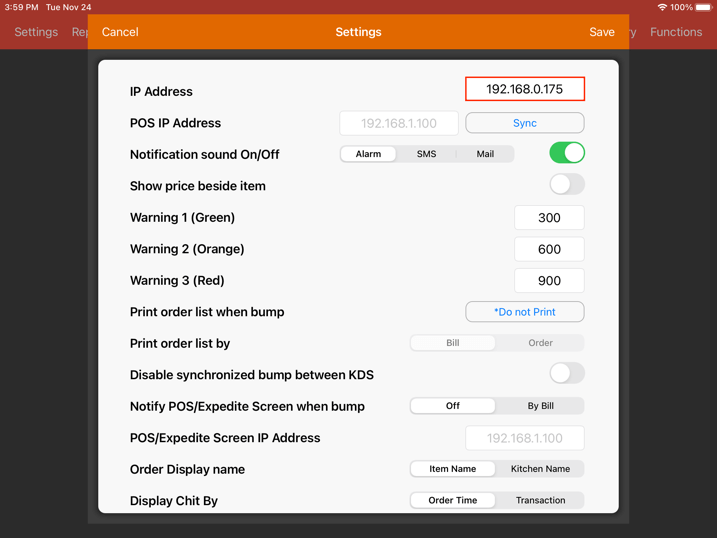This screenshot has width=717, height=538.
Task: Select Kitchen Name for Order Display name
Action: [x=540, y=469]
